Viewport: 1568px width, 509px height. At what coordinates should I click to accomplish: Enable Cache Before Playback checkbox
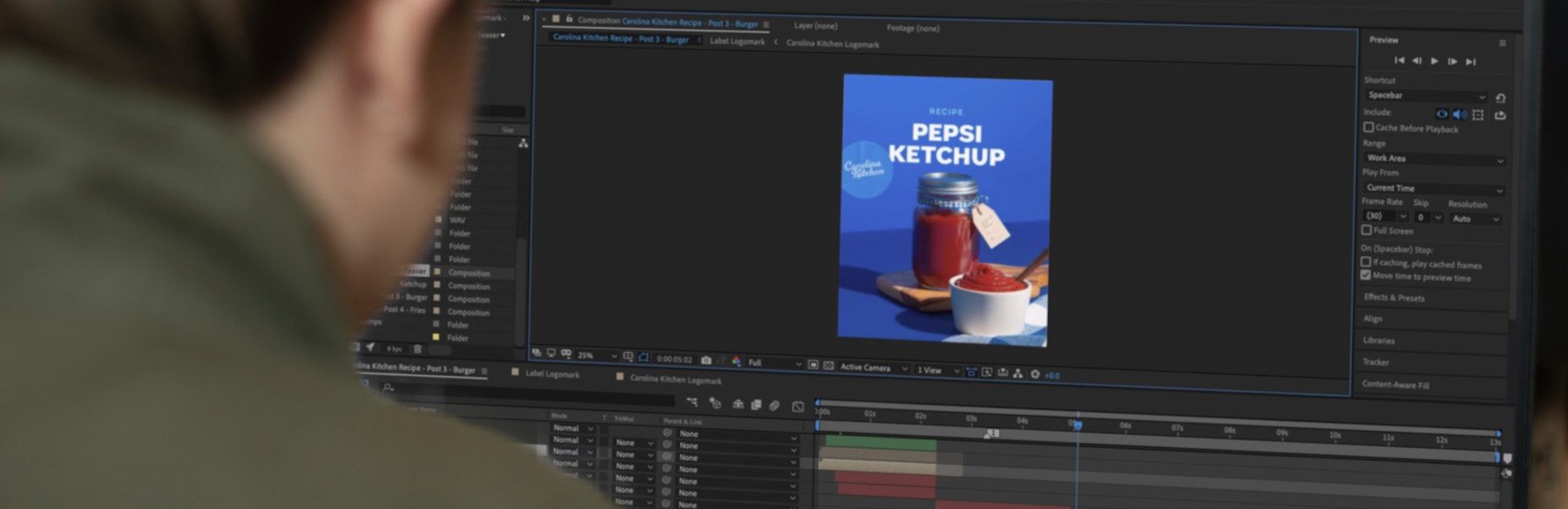1369,127
